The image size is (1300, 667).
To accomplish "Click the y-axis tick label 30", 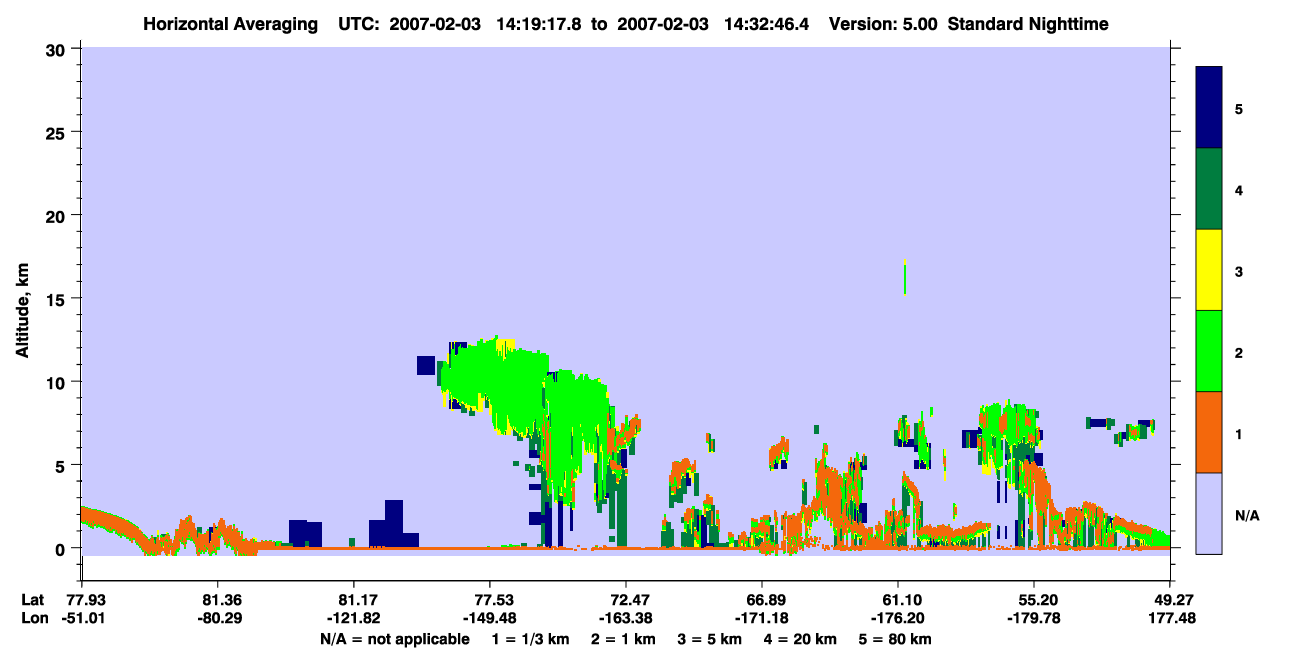I will [x=57, y=49].
